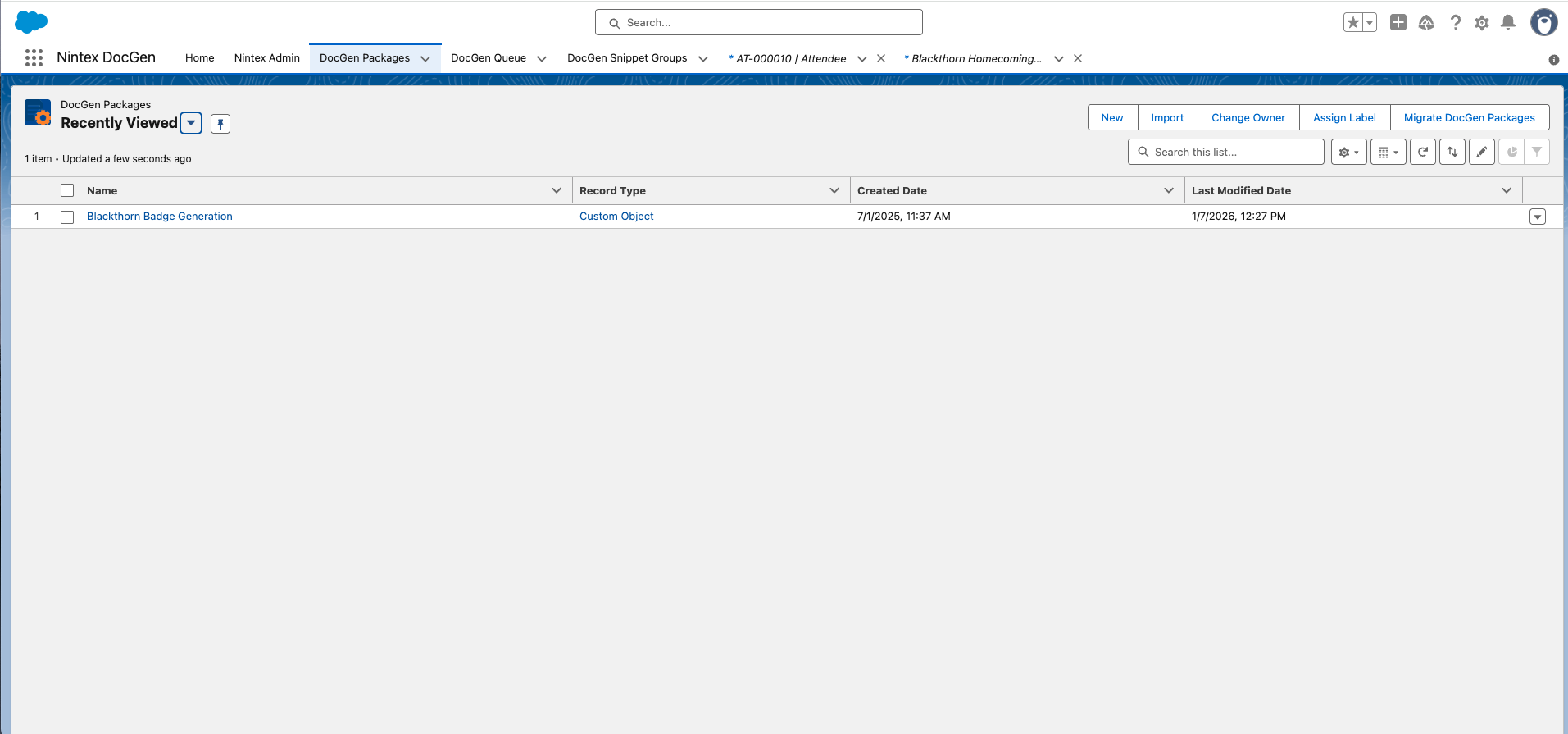
Task: Open Global Actions plus icon
Action: [x=1398, y=23]
